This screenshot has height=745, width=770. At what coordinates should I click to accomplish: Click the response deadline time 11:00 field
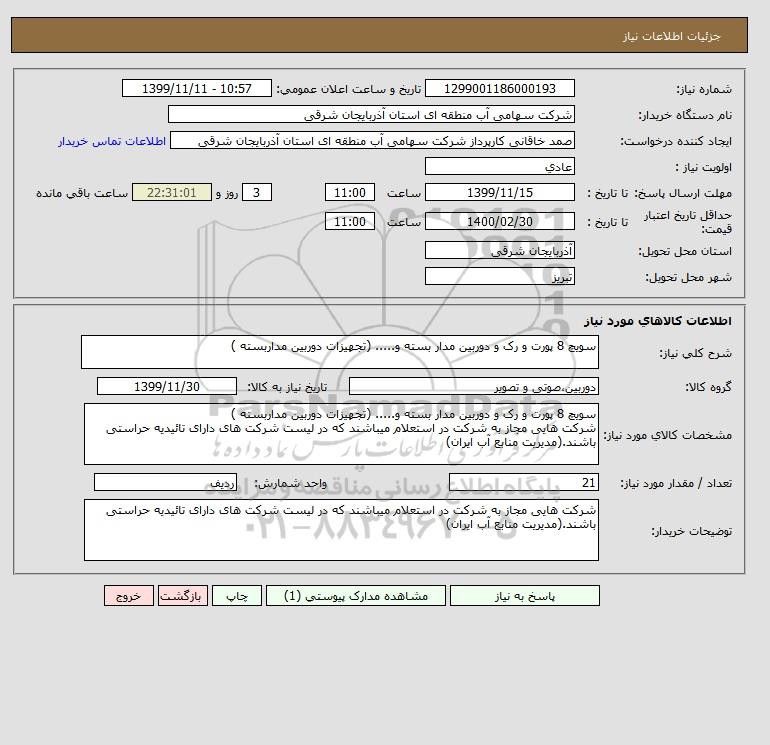(x=350, y=193)
